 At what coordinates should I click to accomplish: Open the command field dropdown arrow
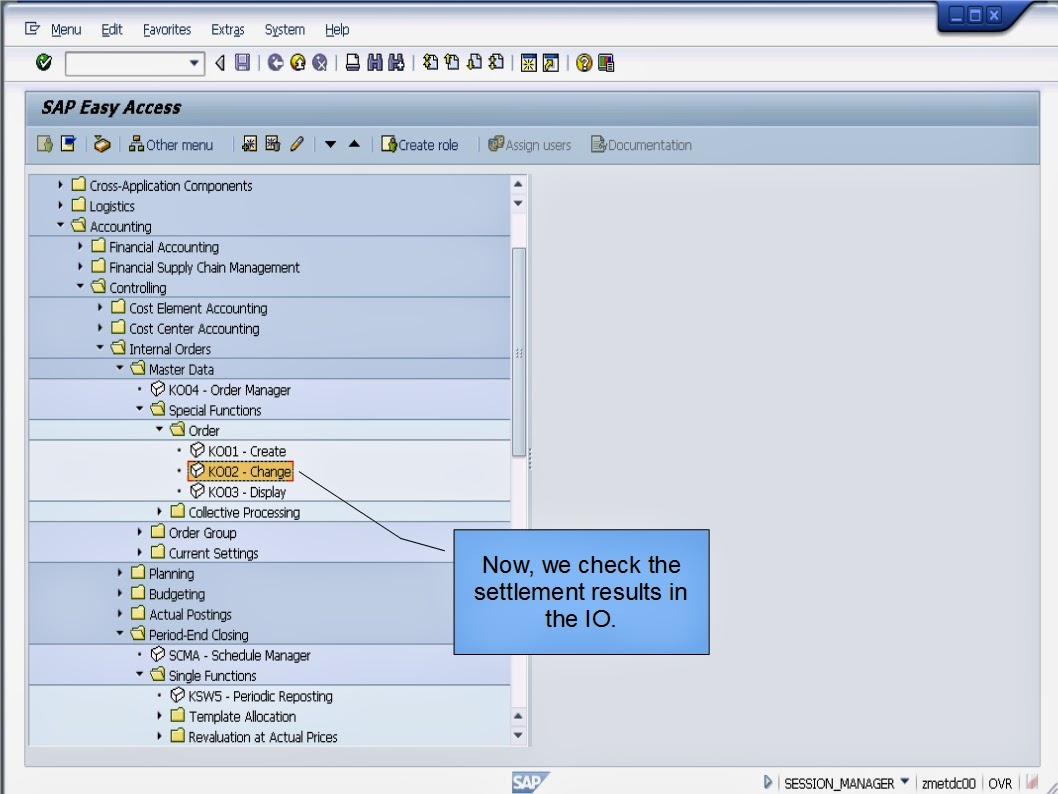tap(194, 63)
